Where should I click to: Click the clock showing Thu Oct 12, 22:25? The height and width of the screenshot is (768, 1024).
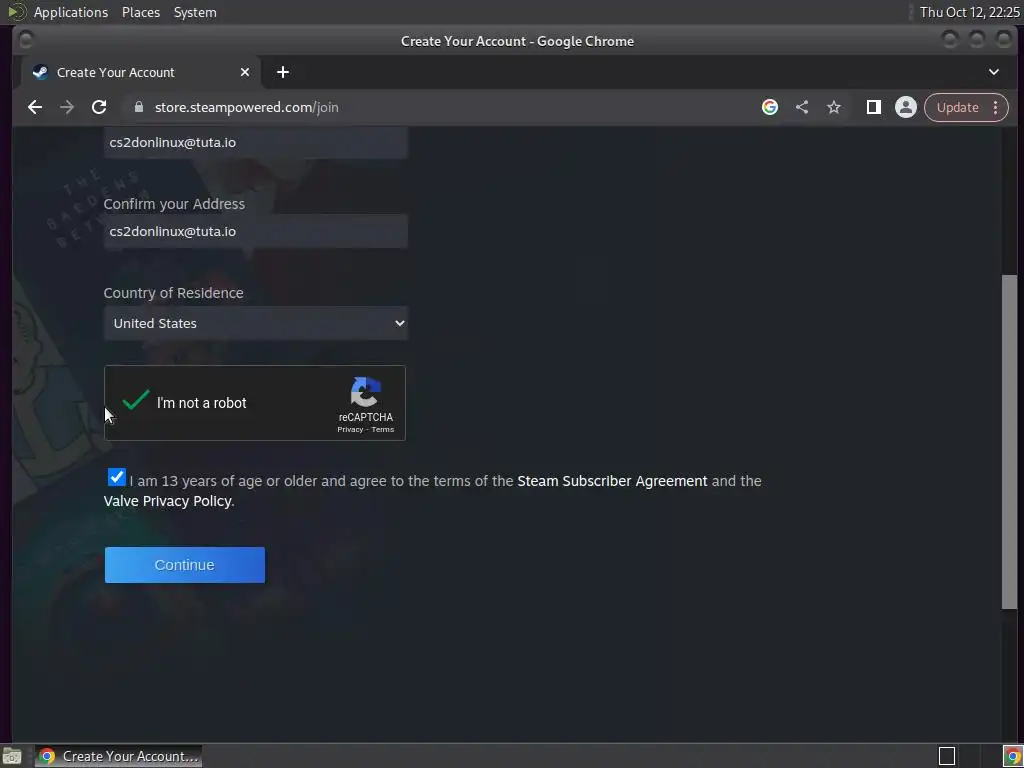click(969, 12)
